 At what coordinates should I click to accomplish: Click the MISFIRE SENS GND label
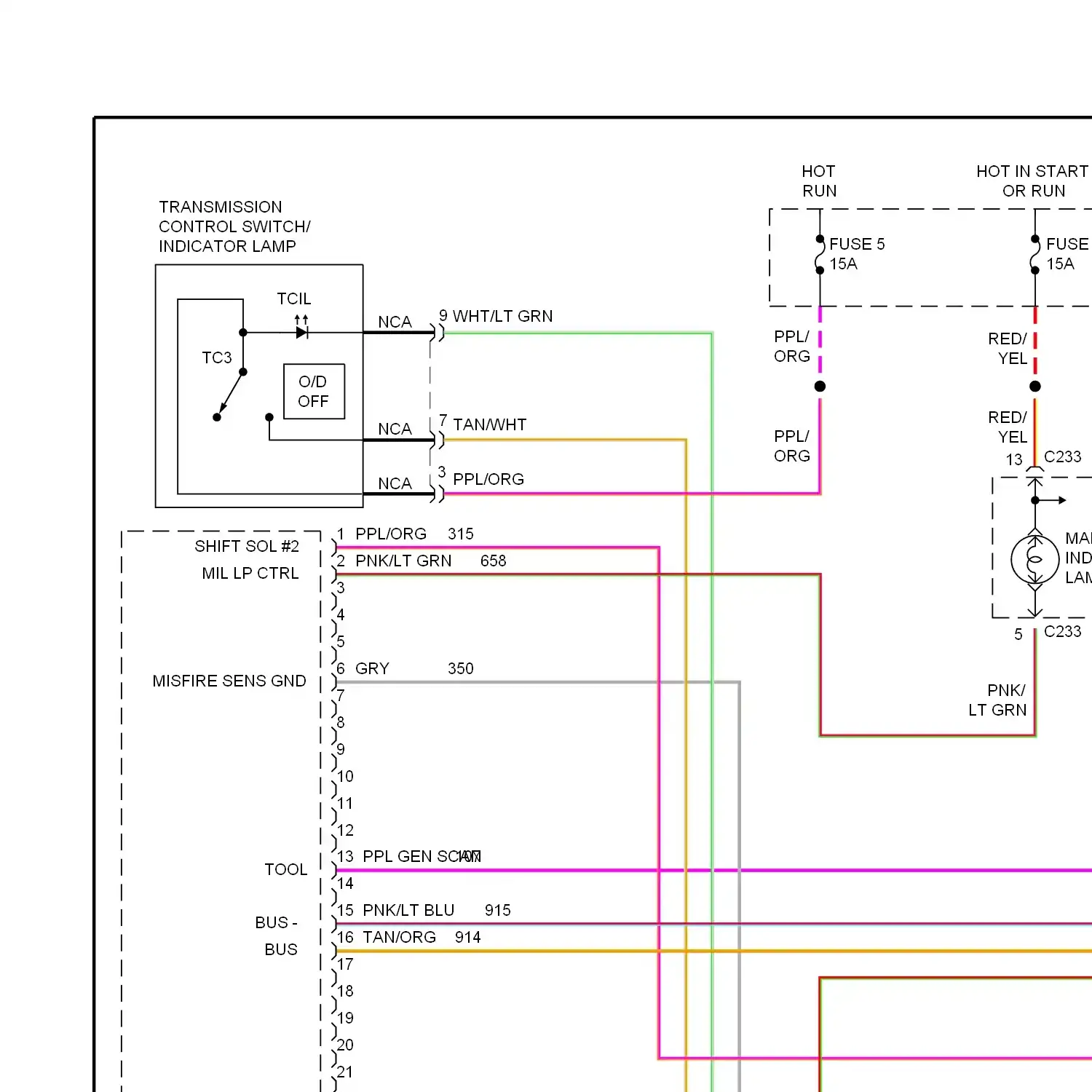coord(229,681)
